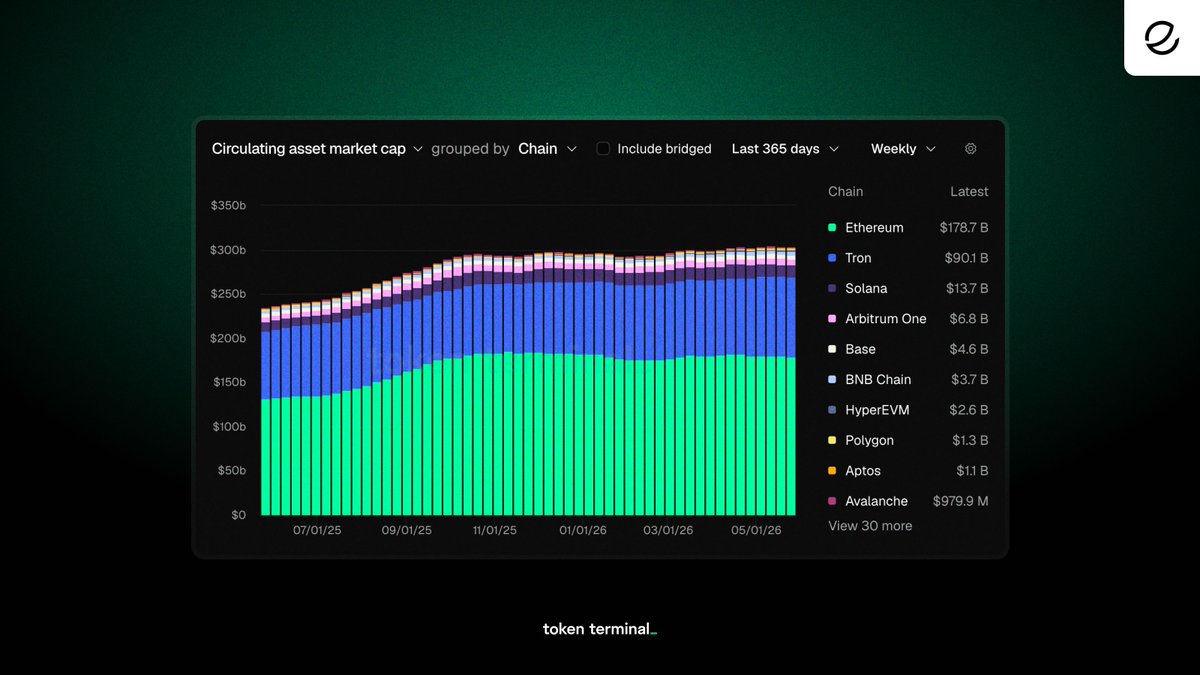
Task: Click the token terminal logo text
Action: pos(600,629)
